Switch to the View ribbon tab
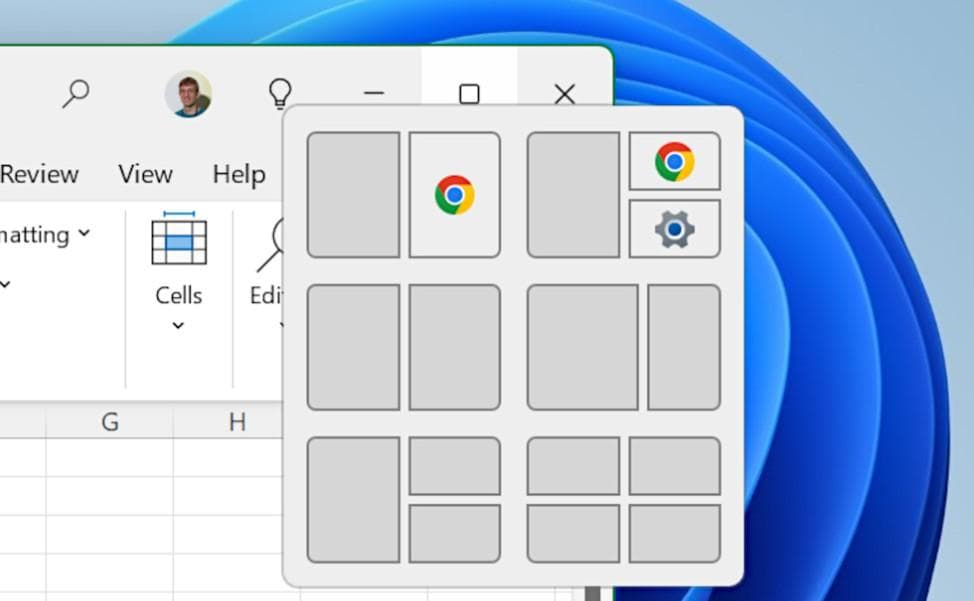This screenshot has height=601, width=974. [x=145, y=174]
